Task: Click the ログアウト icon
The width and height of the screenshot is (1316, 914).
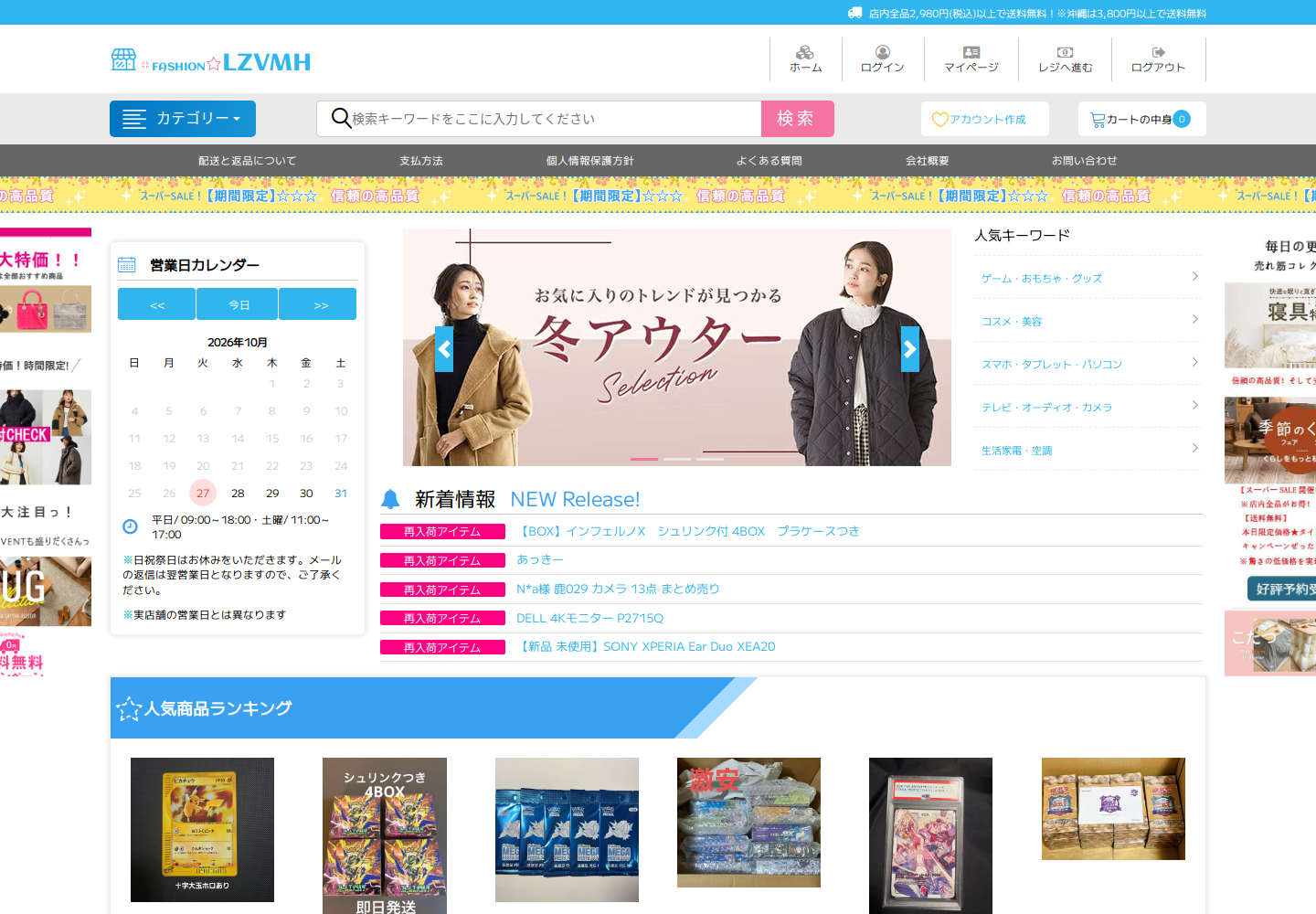Action: tap(1159, 52)
